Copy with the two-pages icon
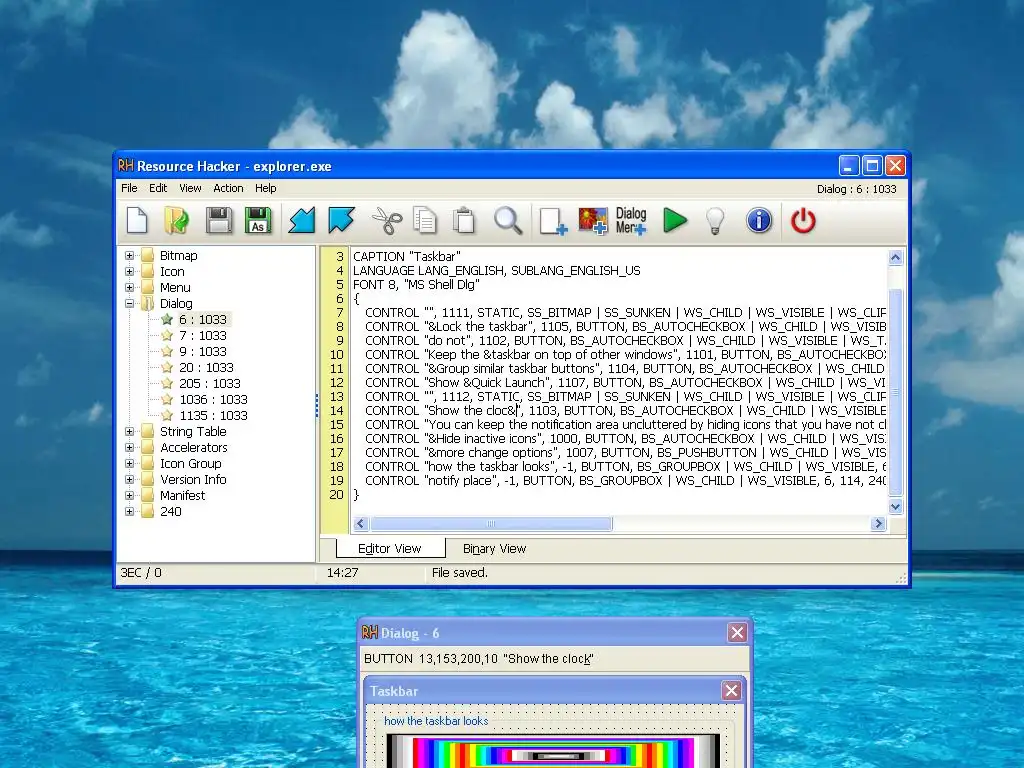The width and height of the screenshot is (1024, 768). coord(425,220)
